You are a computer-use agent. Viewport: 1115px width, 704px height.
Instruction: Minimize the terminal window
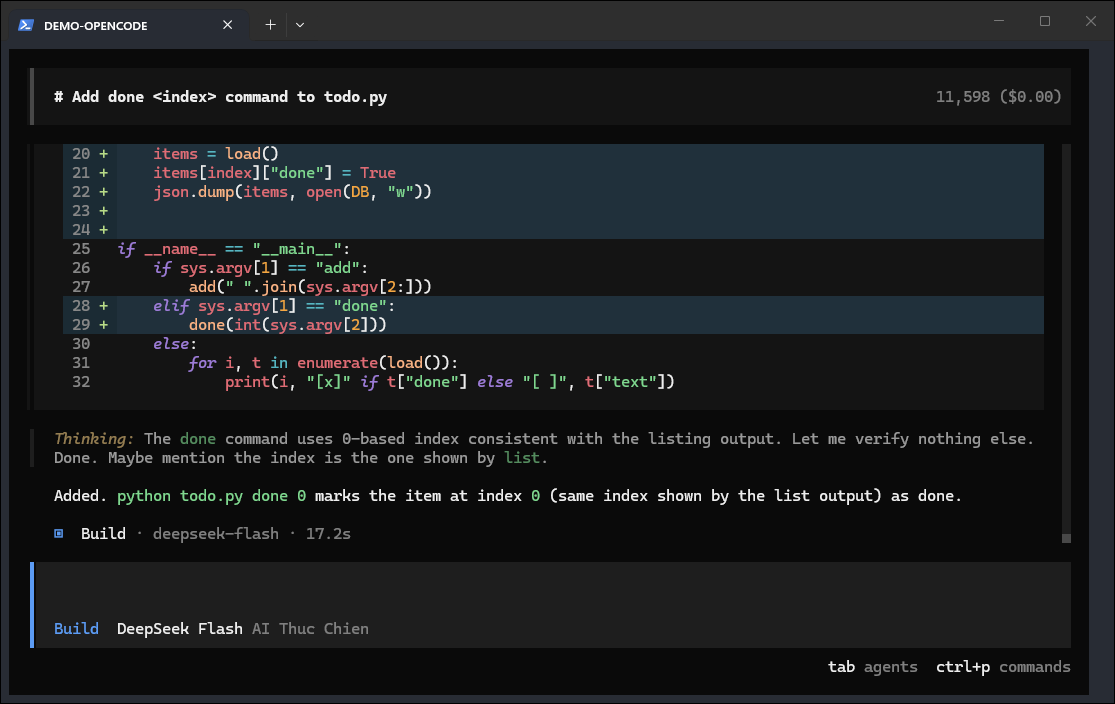999,21
